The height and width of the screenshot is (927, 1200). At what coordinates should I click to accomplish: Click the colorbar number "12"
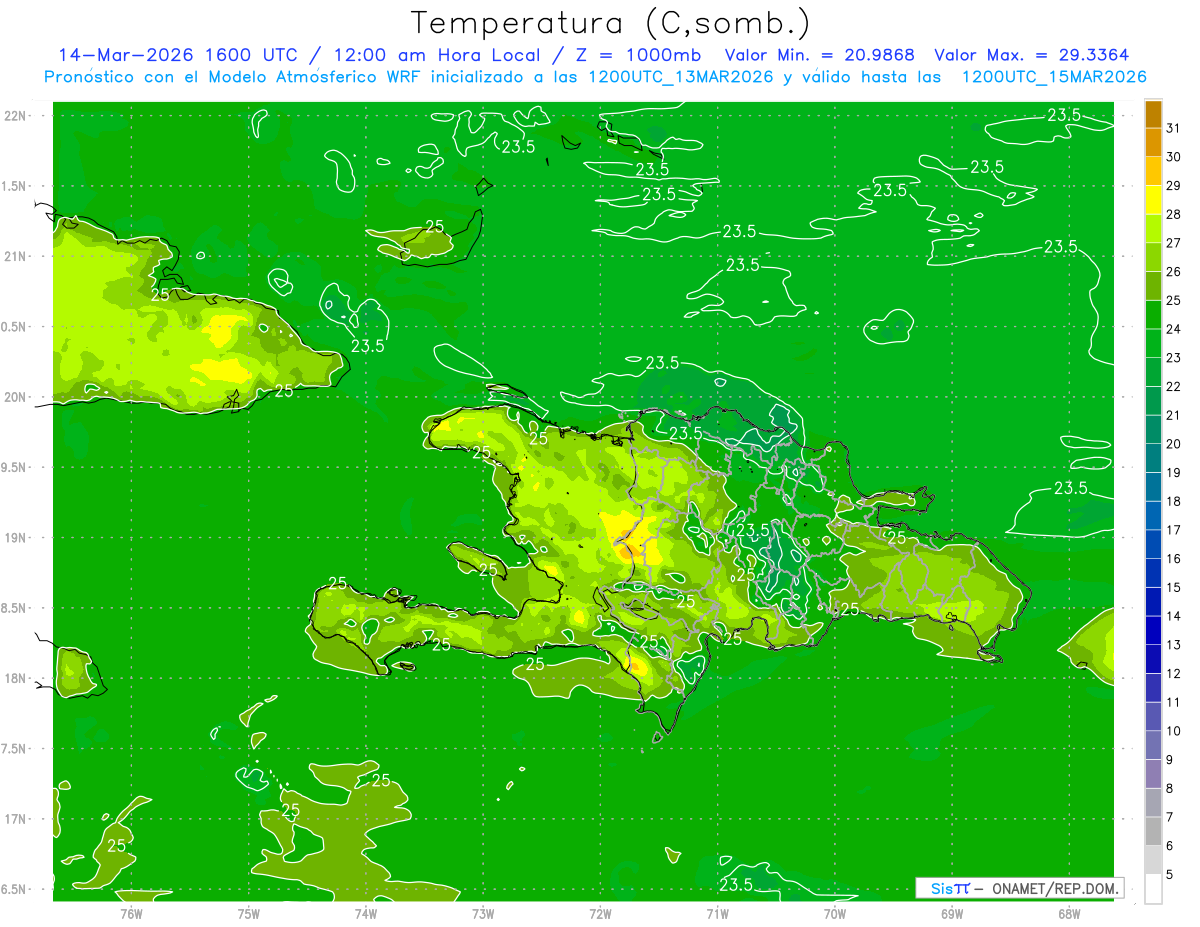click(x=1174, y=674)
